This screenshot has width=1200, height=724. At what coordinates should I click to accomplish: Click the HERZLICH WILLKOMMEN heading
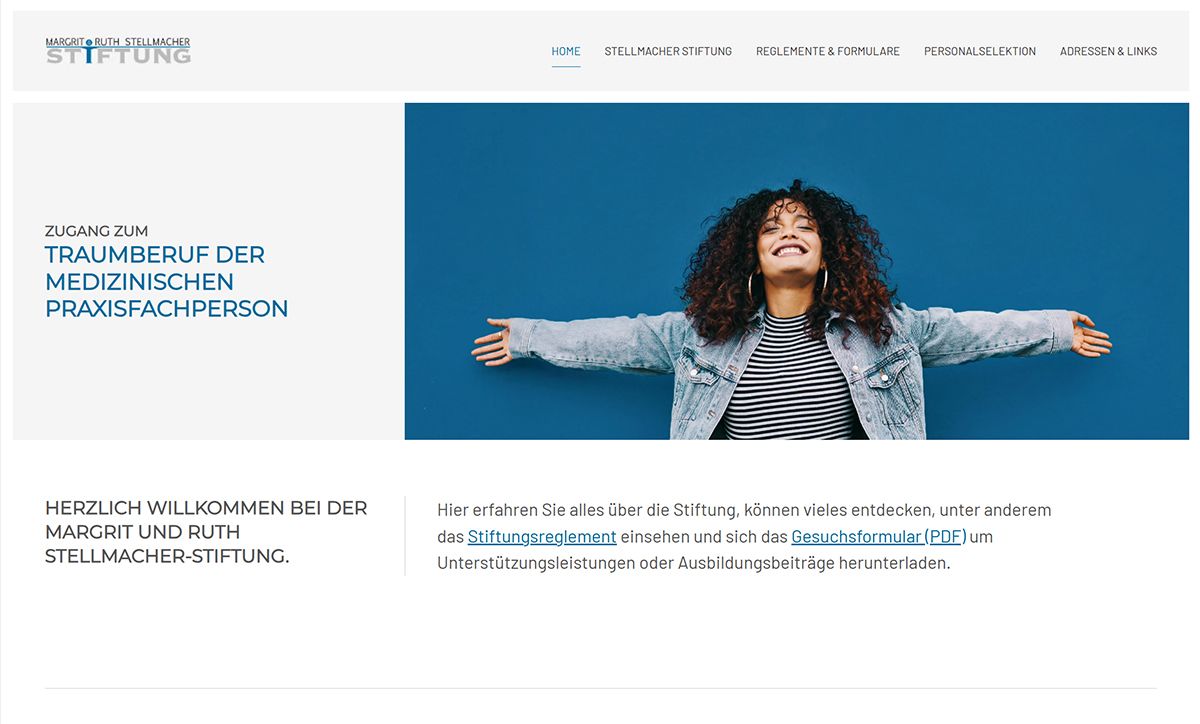coord(206,532)
